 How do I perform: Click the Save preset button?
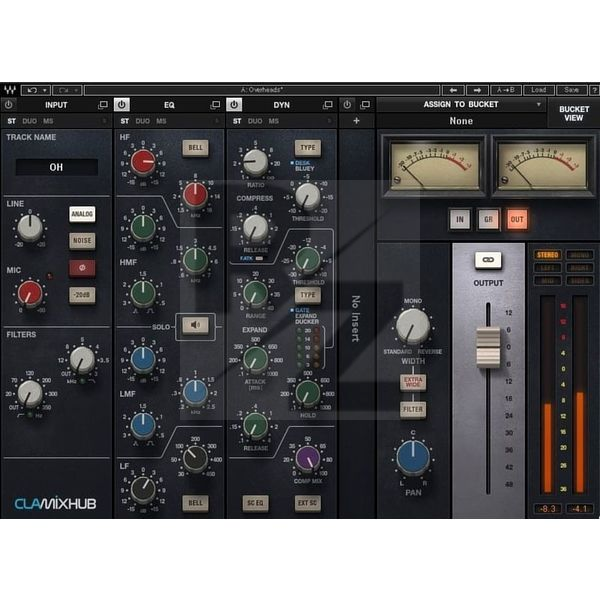[571, 90]
